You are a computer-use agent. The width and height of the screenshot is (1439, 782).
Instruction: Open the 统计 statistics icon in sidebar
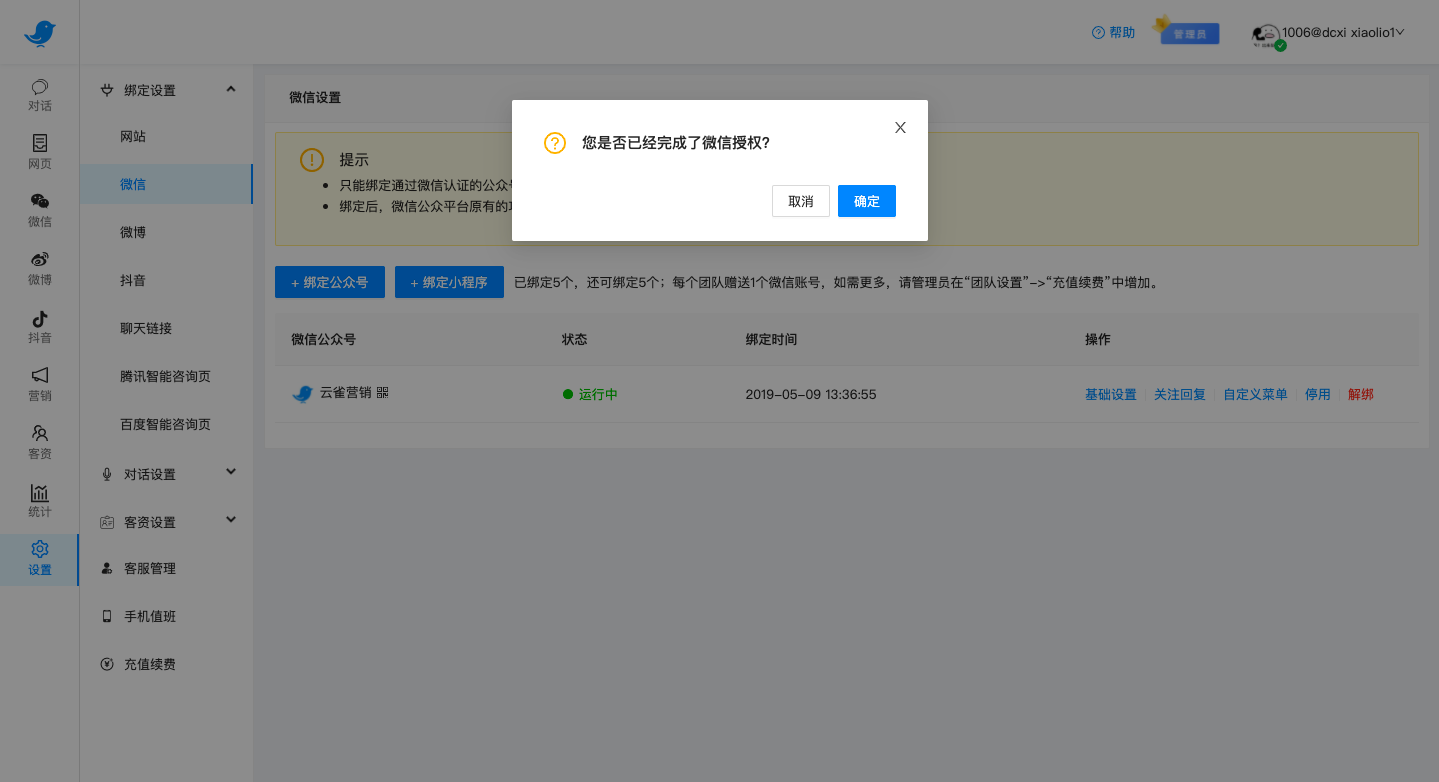click(x=39, y=501)
